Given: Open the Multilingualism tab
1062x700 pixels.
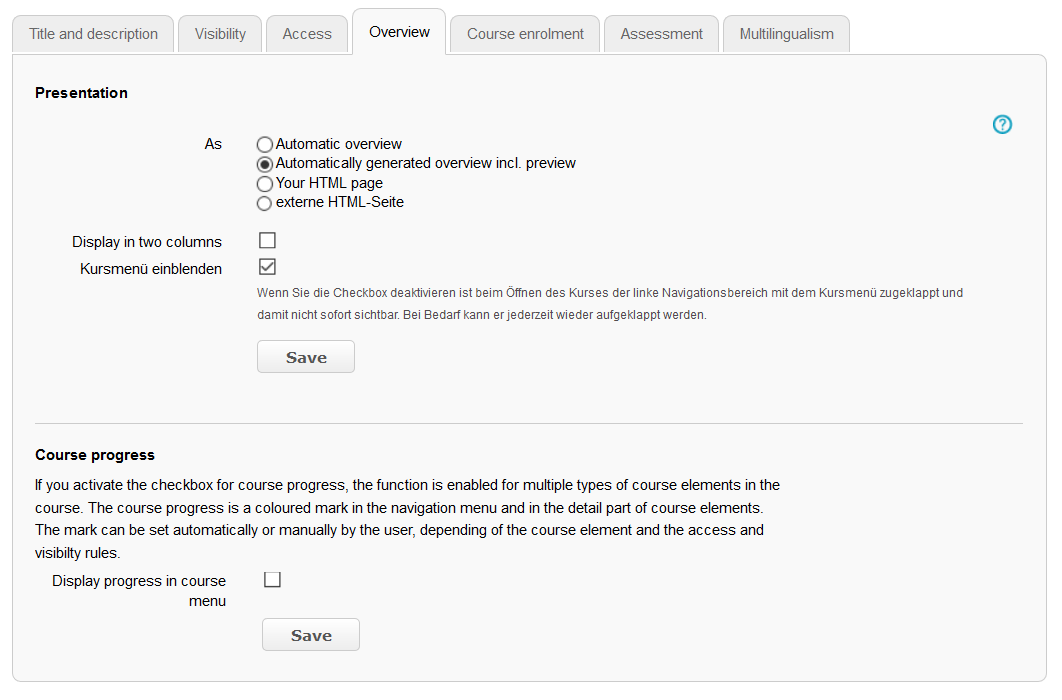Looking at the screenshot, I should click(x=786, y=33).
